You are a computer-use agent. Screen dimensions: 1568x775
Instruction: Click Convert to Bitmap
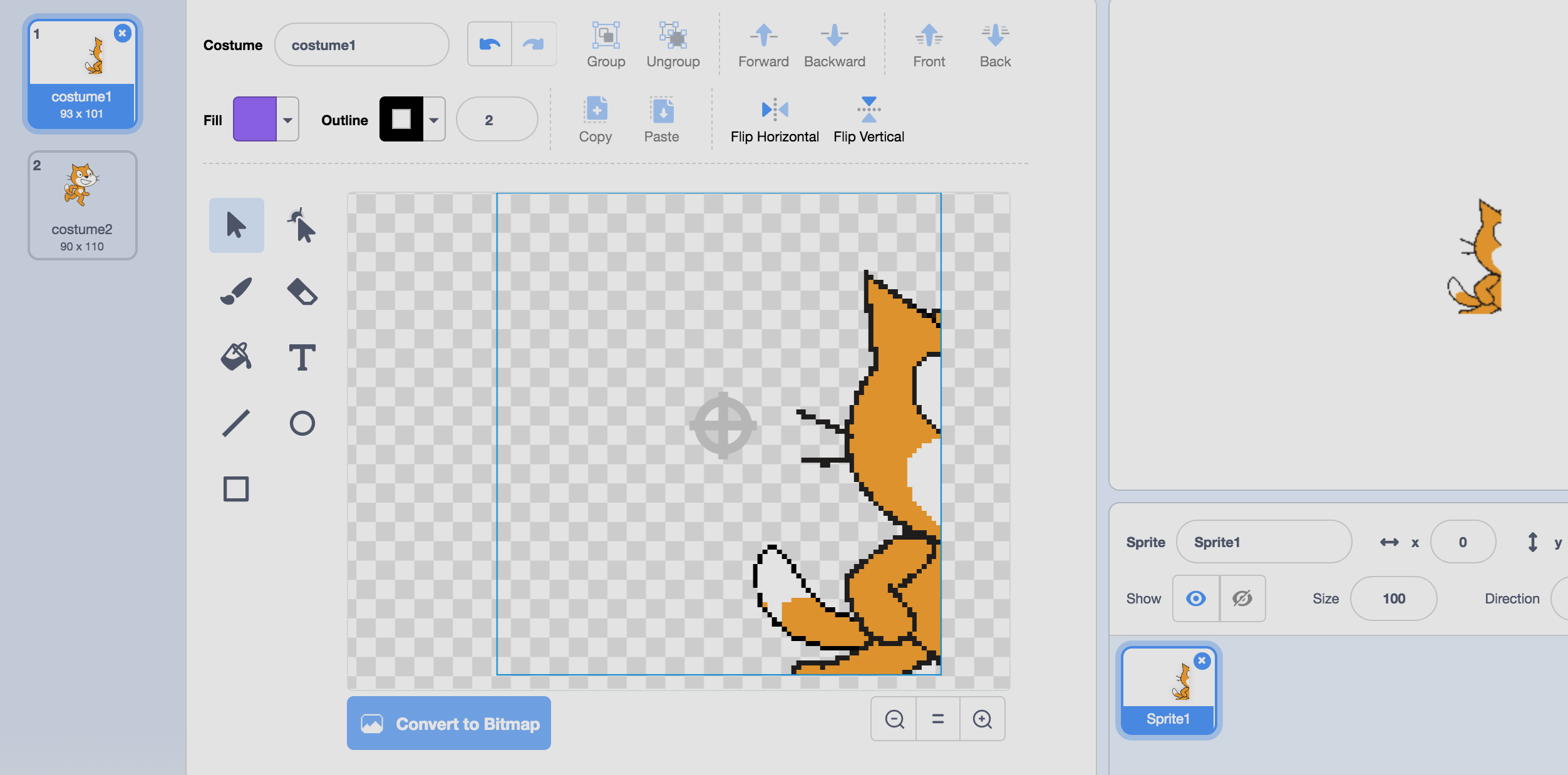point(448,723)
